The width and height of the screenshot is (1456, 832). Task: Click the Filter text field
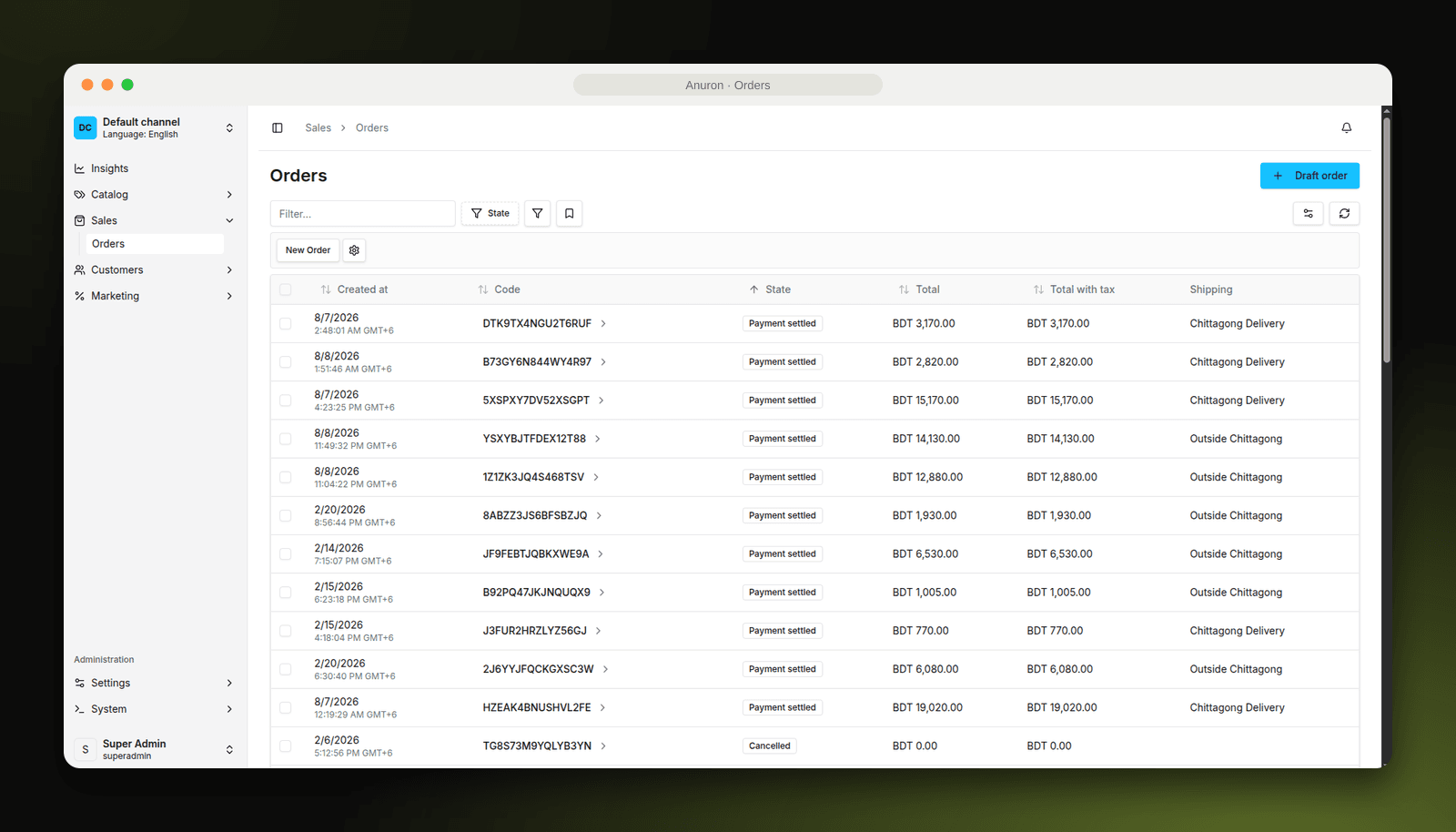(x=362, y=214)
